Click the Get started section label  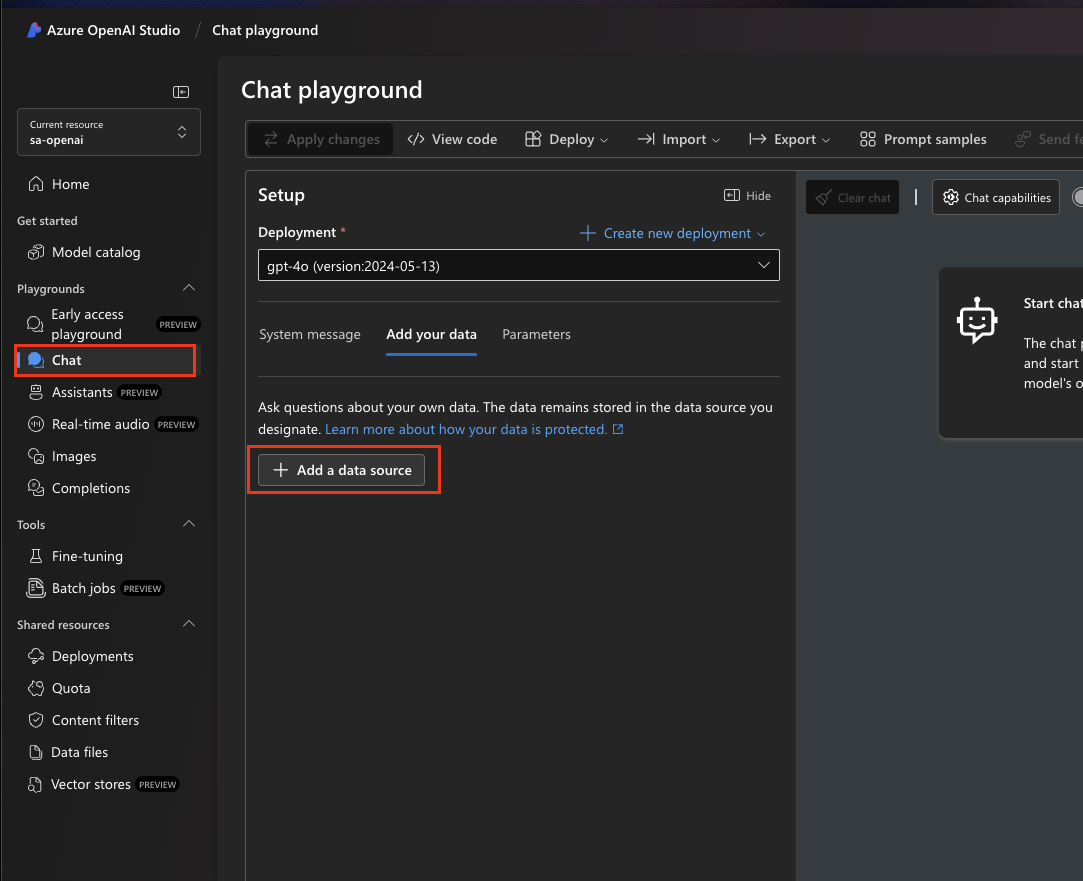click(x=47, y=221)
